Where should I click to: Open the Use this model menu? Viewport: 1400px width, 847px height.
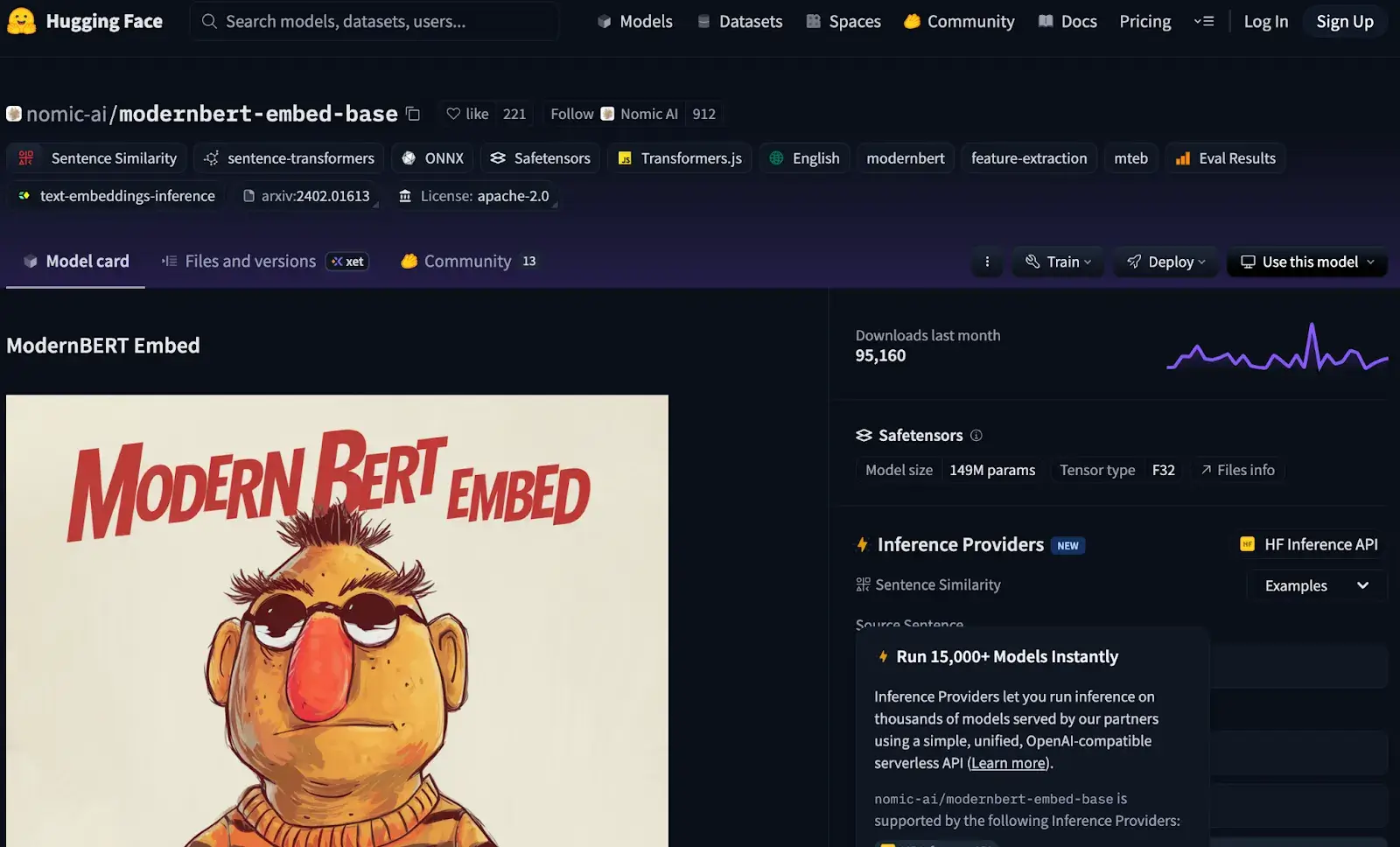(x=1307, y=262)
